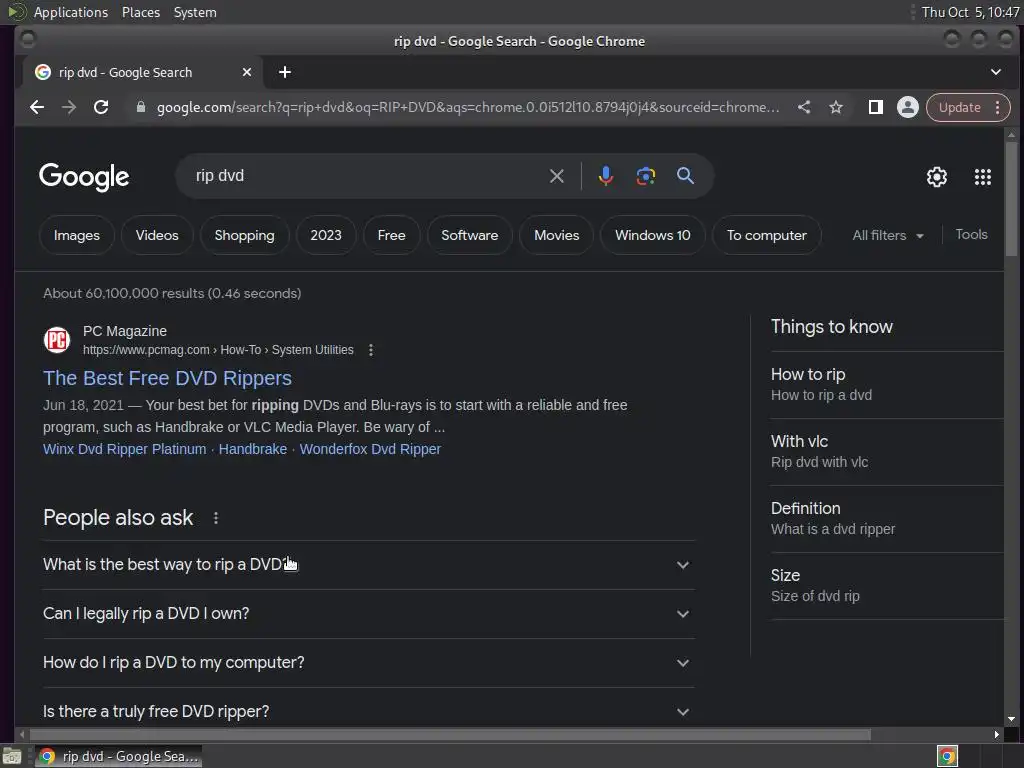Click the address bar URL
The height and width of the screenshot is (768, 1024).
coord(468,107)
